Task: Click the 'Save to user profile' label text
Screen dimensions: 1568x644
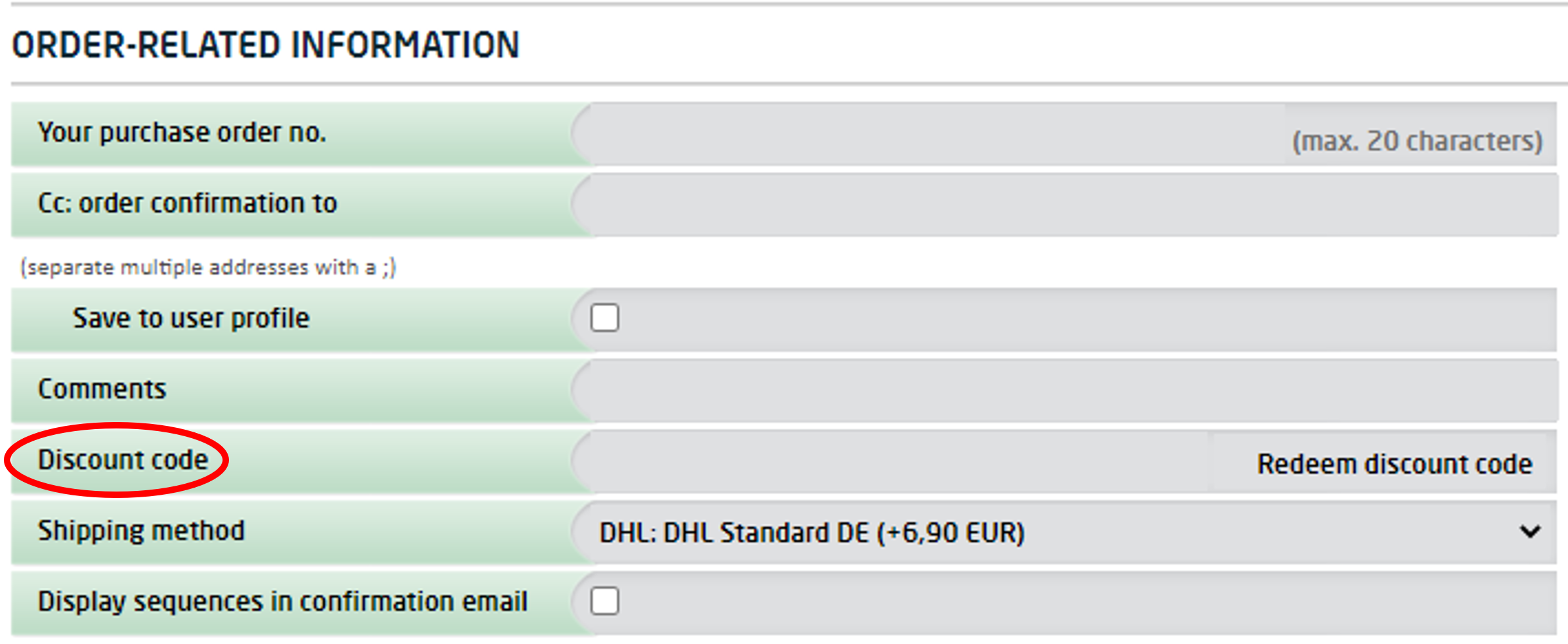Action: [x=191, y=318]
